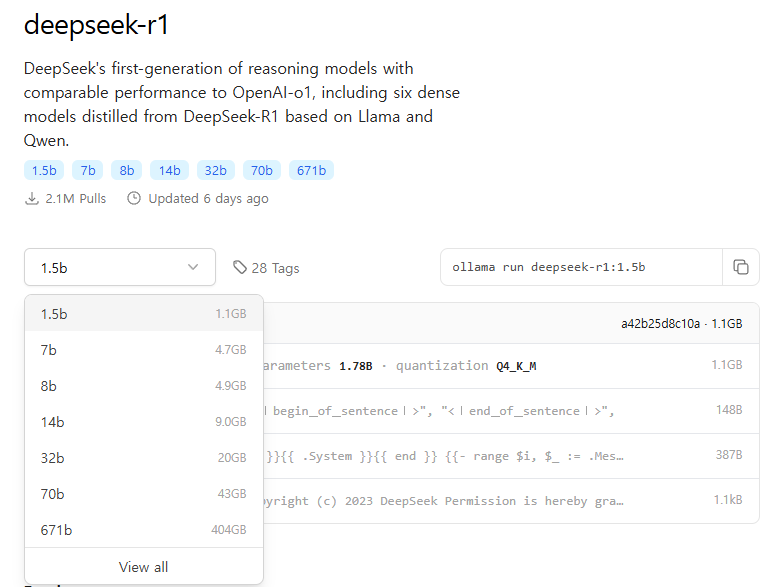The width and height of the screenshot is (771, 587).
Task: Click the Updated 6 days ago text
Action: [x=208, y=199]
